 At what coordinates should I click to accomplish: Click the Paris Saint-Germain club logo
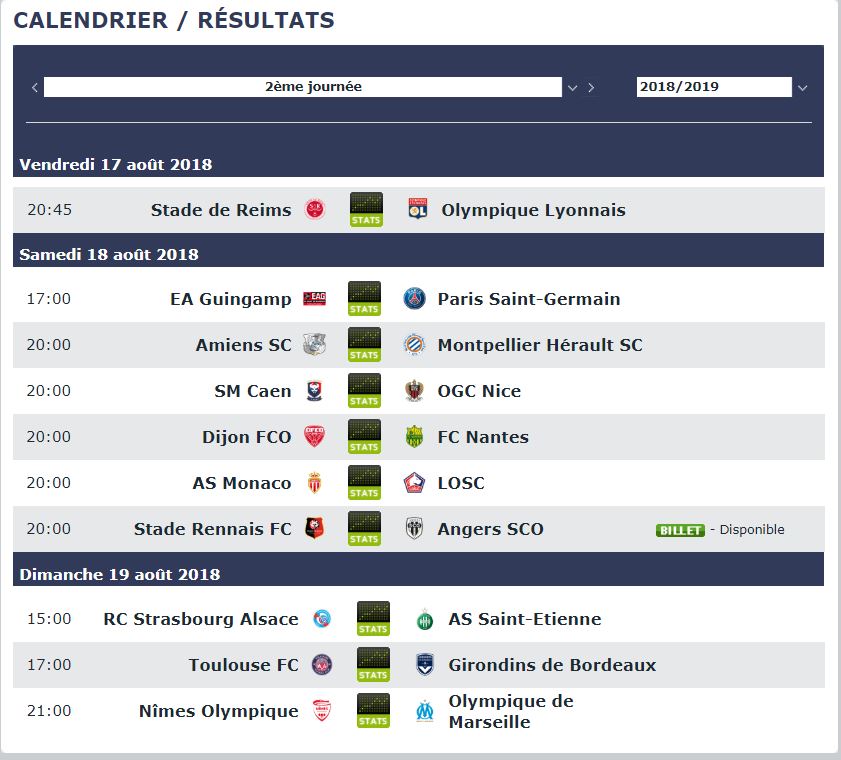tap(415, 299)
